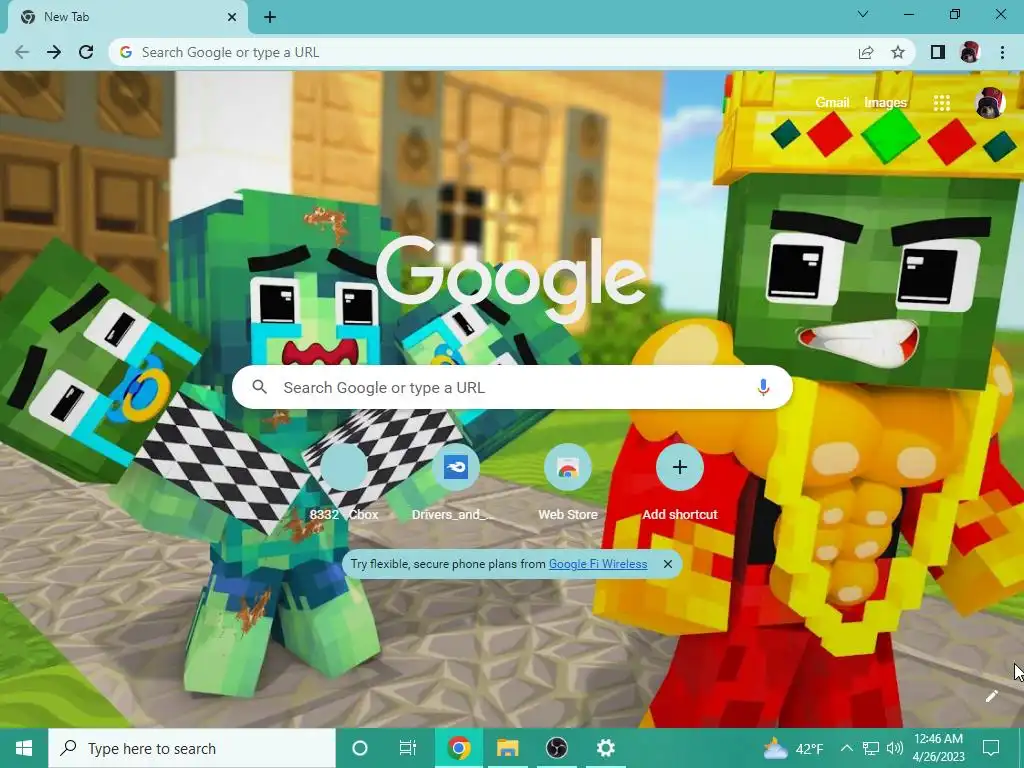The image size is (1024, 768).
Task: Go back with the browser back arrow
Action: click(22, 52)
